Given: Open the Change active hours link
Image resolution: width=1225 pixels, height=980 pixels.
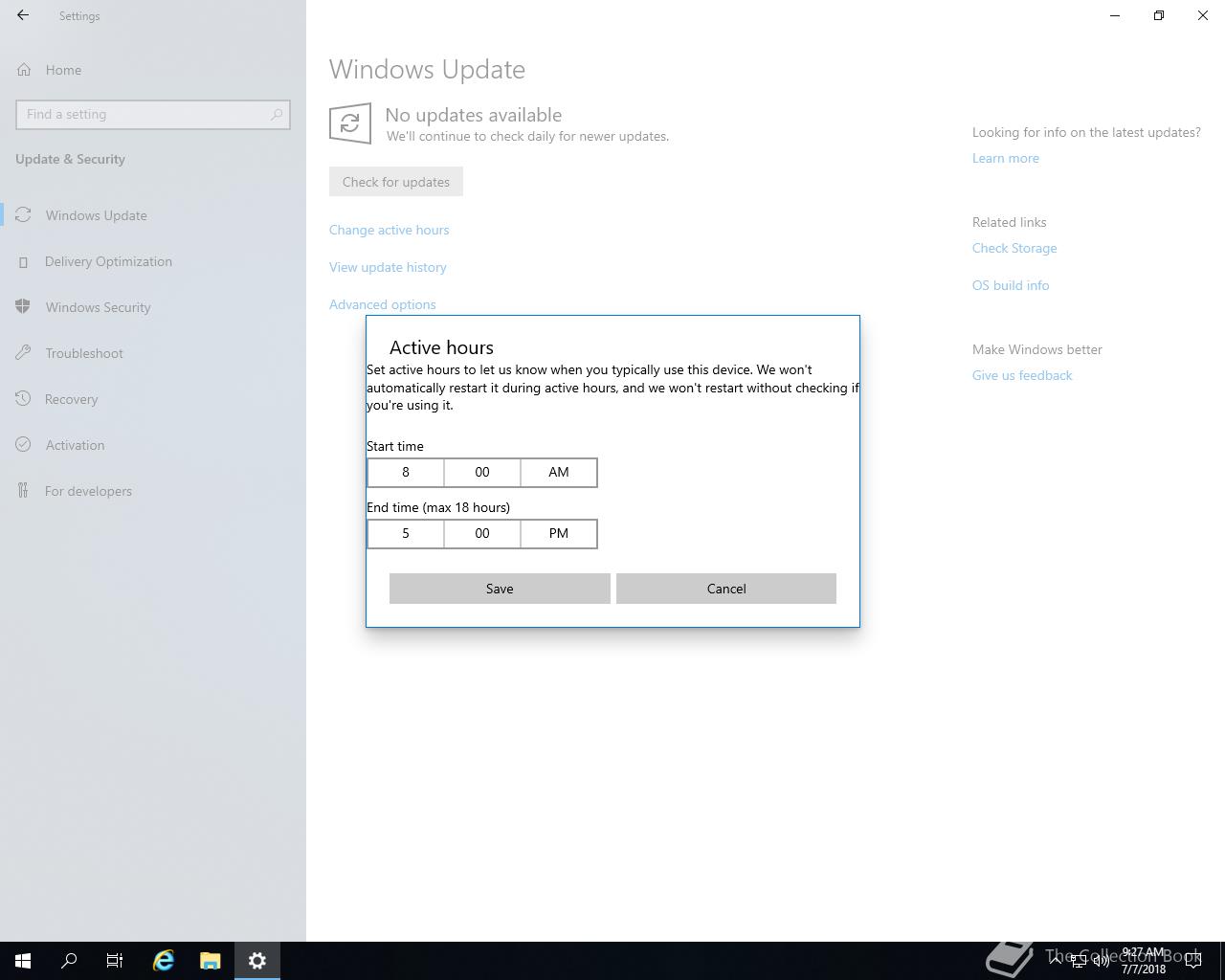Looking at the screenshot, I should coord(389,230).
